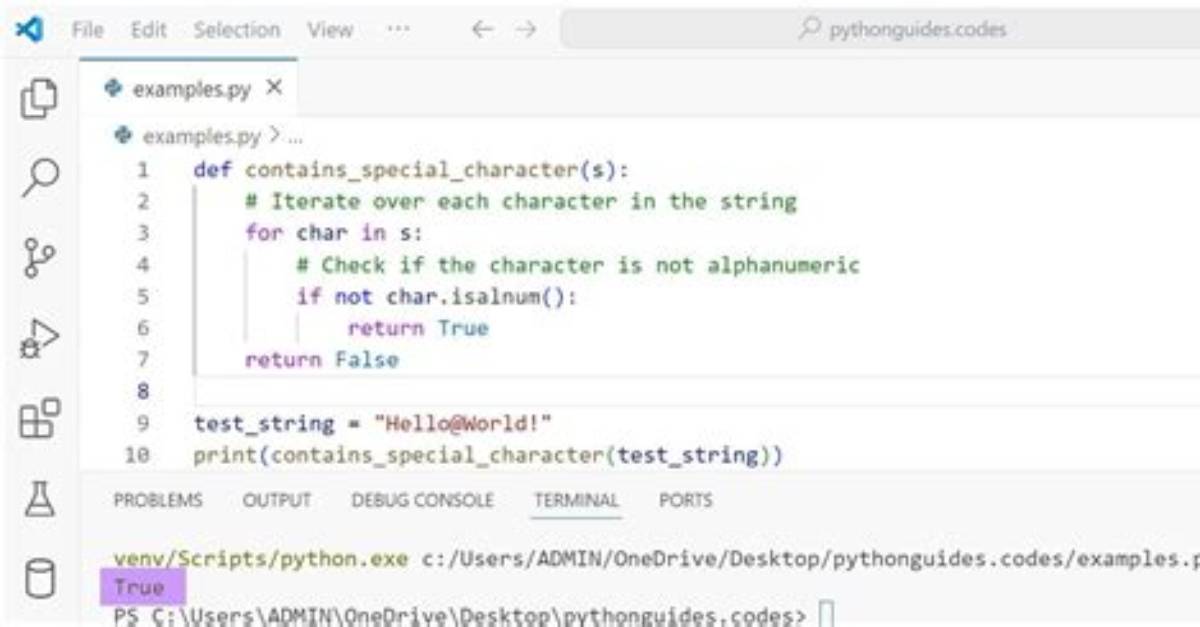
Task: Click the pythonguides.codes search box
Action: coord(880,30)
